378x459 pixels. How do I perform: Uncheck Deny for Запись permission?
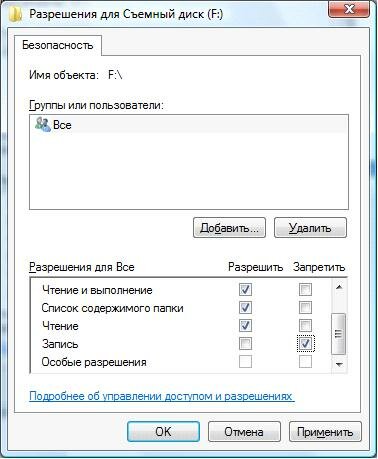(305, 344)
